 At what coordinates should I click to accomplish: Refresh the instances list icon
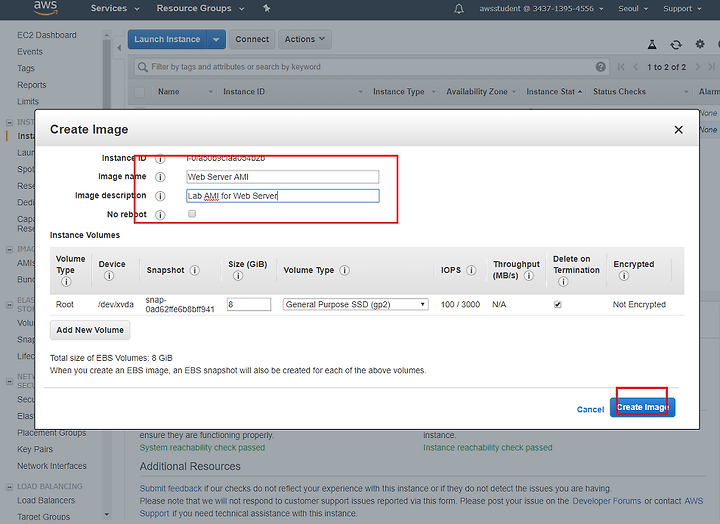[x=675, y=45]
